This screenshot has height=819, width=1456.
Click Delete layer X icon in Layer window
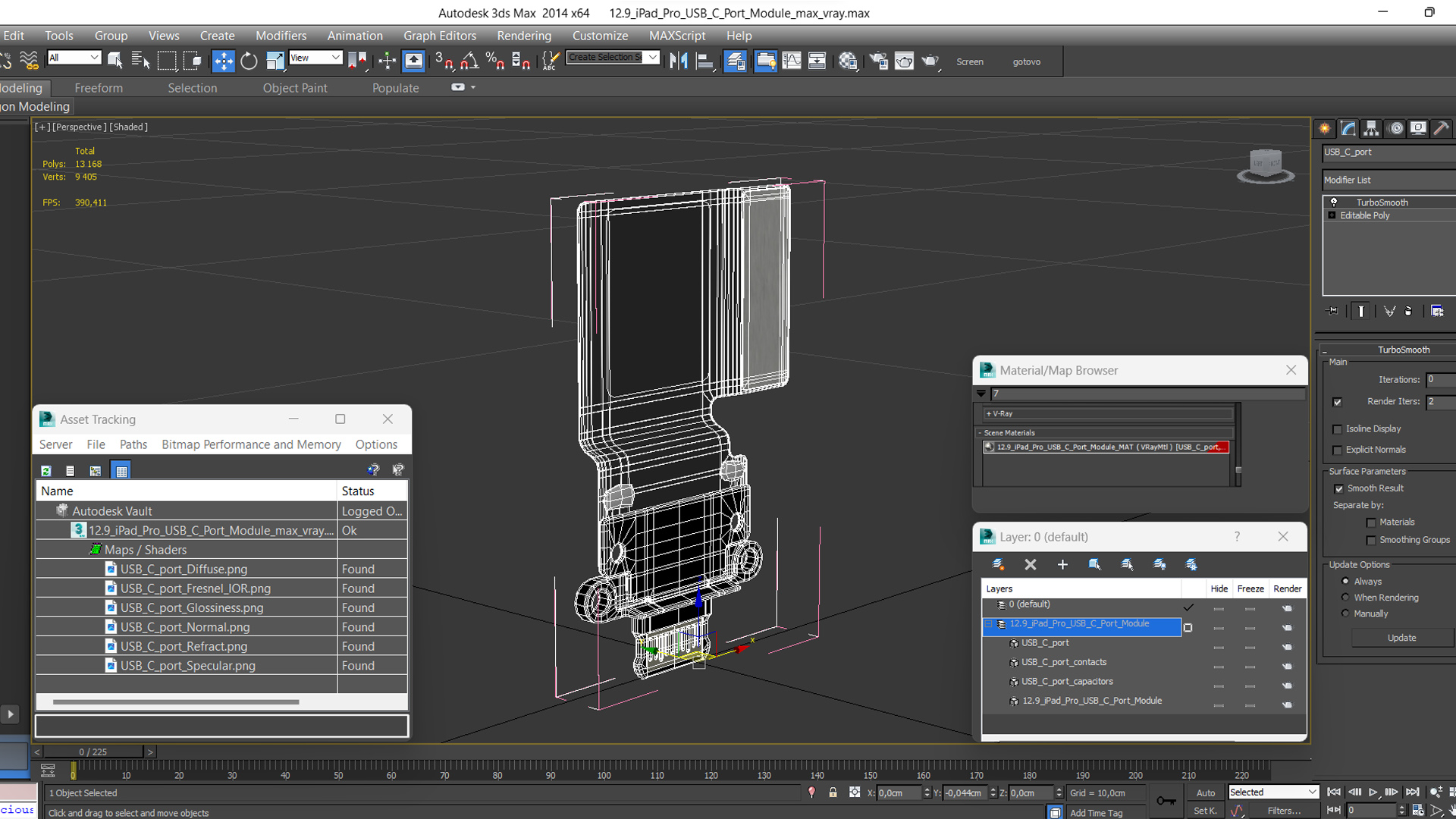click(1030, 564)
